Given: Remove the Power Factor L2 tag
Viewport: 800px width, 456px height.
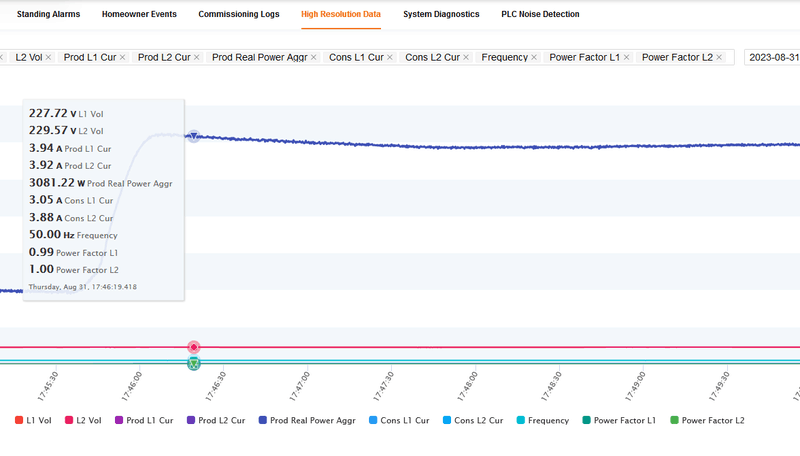Looking at the screenshot, I should [x=719, y=58].
